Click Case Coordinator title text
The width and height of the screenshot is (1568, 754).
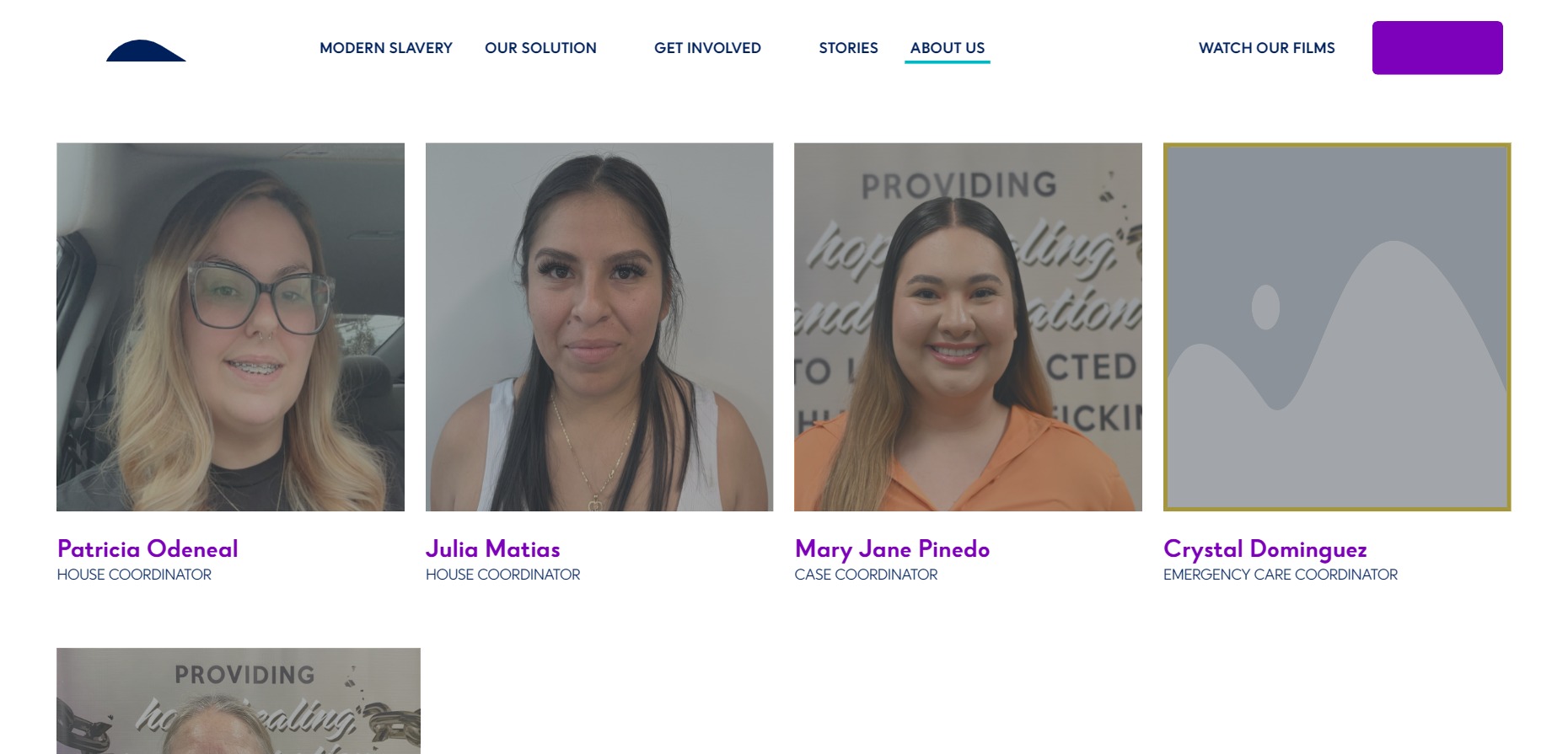point(866,575)
